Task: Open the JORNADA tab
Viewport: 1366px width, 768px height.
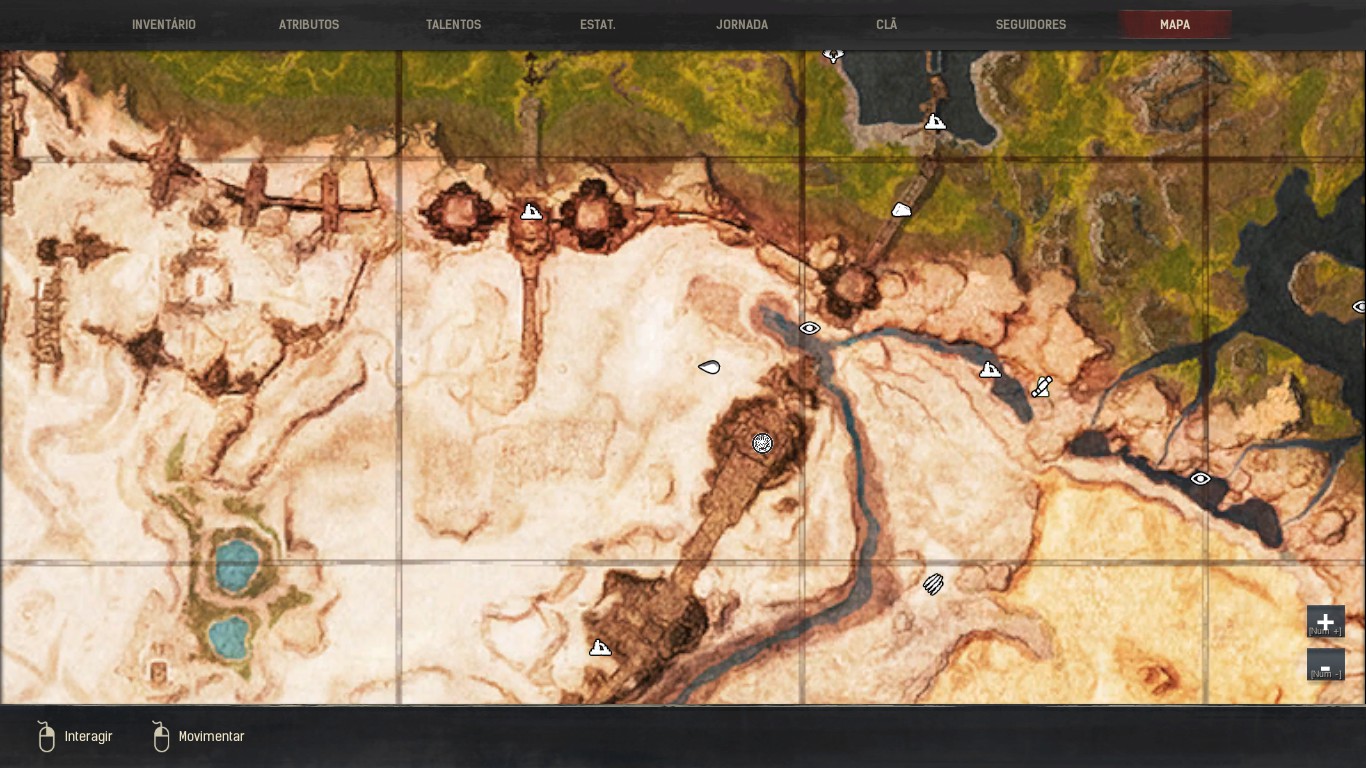Action: (x=742, y=24)
